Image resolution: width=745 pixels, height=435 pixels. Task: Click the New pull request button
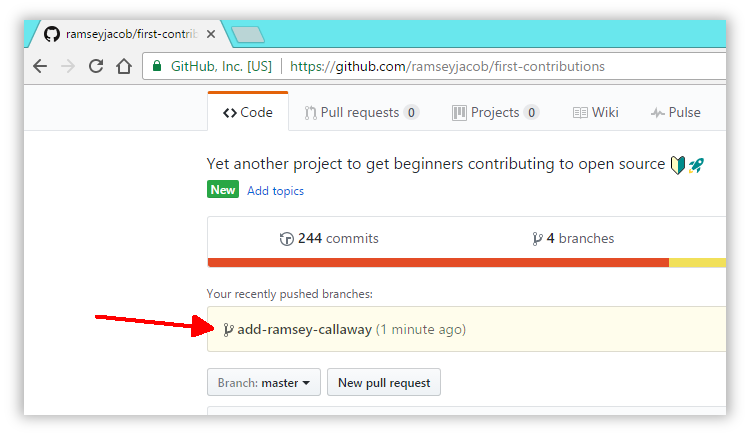tap(384, 382)
